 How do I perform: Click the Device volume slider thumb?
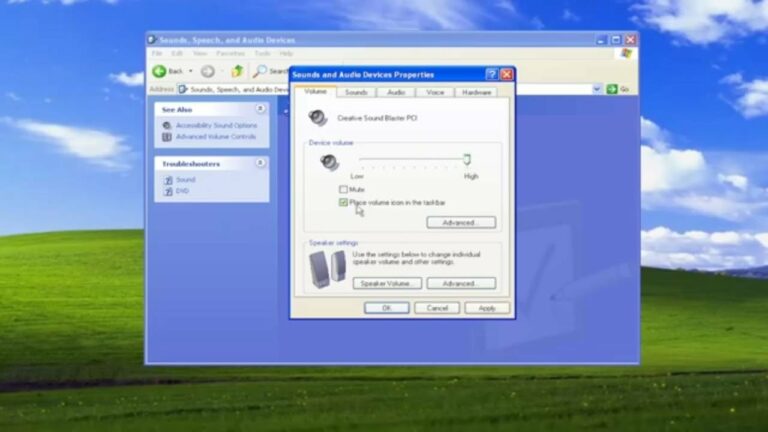(466, 159)
